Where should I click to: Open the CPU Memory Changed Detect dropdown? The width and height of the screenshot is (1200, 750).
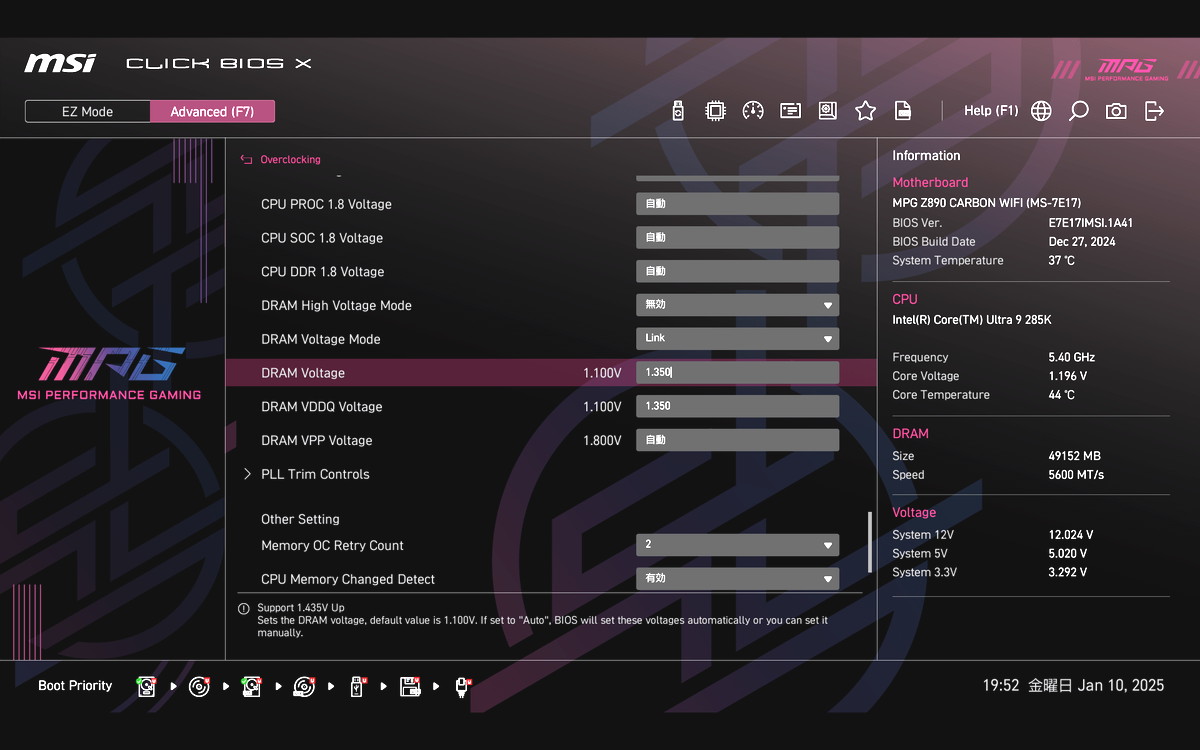coord(738,579)
